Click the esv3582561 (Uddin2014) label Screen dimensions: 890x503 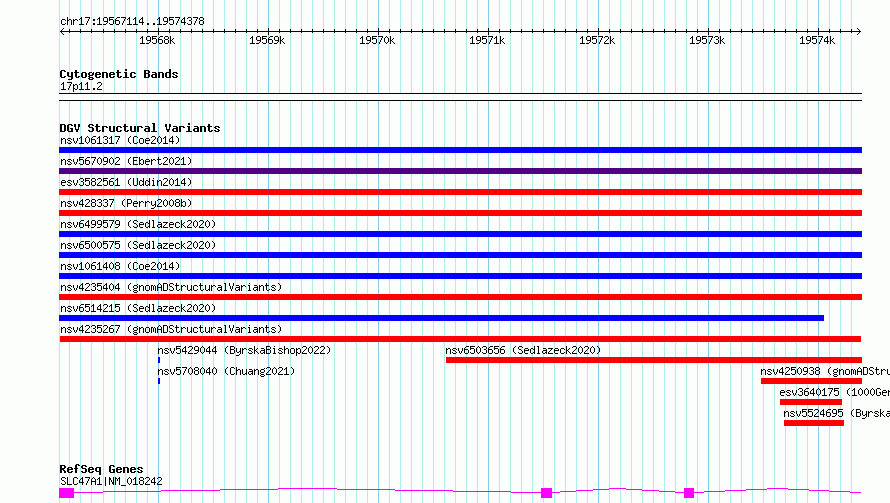126,182
